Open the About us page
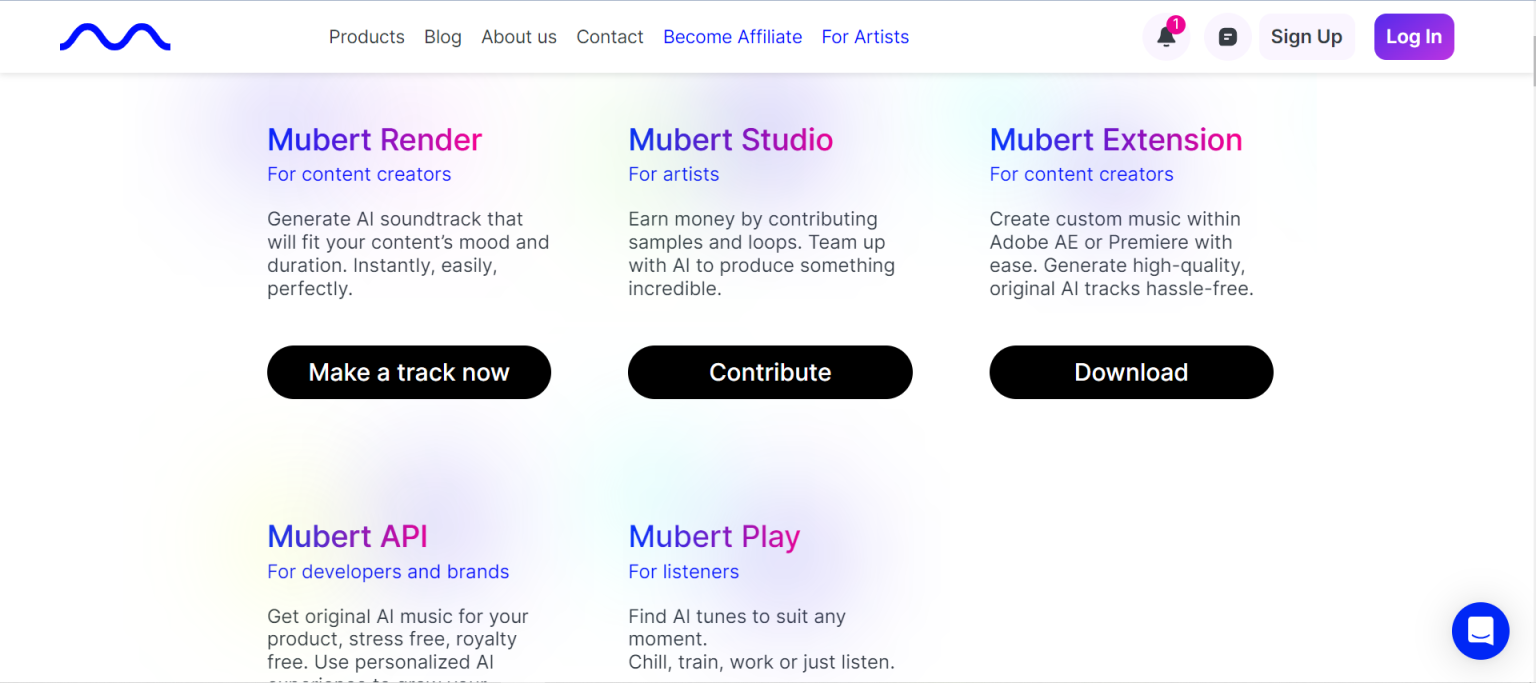The image size is (1536, 683). pos(519,37)
